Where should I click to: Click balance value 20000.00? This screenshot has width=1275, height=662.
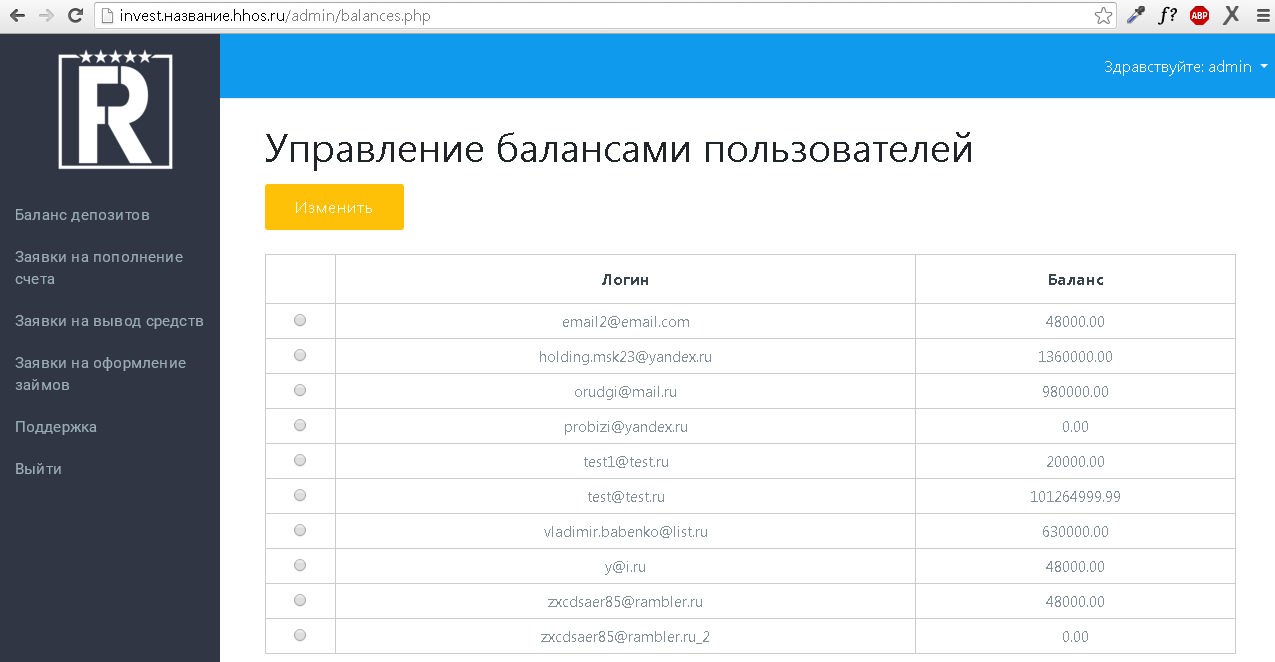click(1076, 462)
